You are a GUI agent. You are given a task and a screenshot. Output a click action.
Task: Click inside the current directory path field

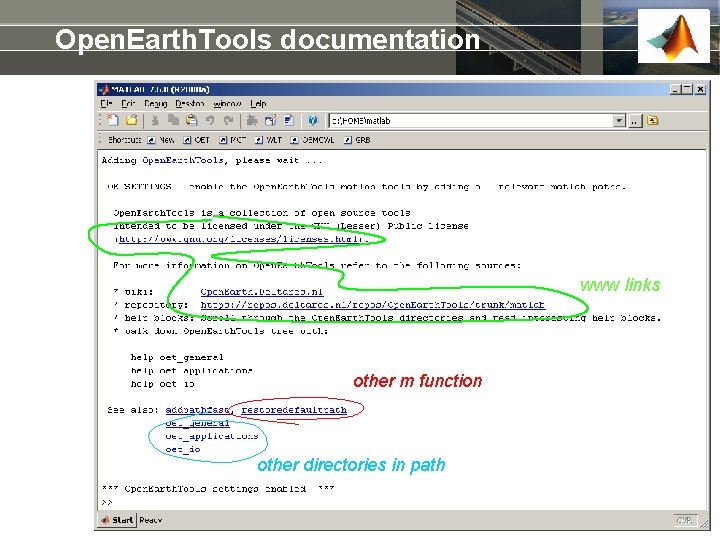click(471, 121)
